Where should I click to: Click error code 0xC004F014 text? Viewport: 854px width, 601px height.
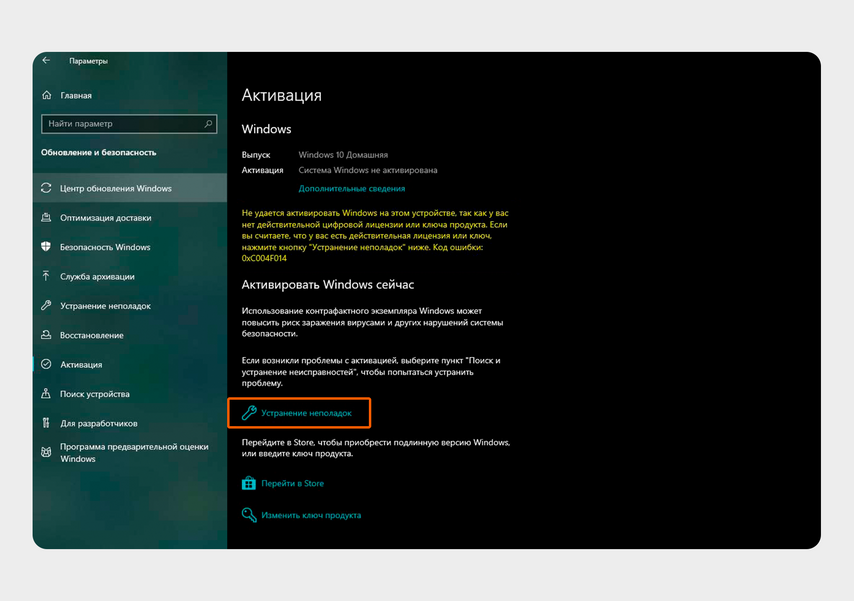(264, 258)
